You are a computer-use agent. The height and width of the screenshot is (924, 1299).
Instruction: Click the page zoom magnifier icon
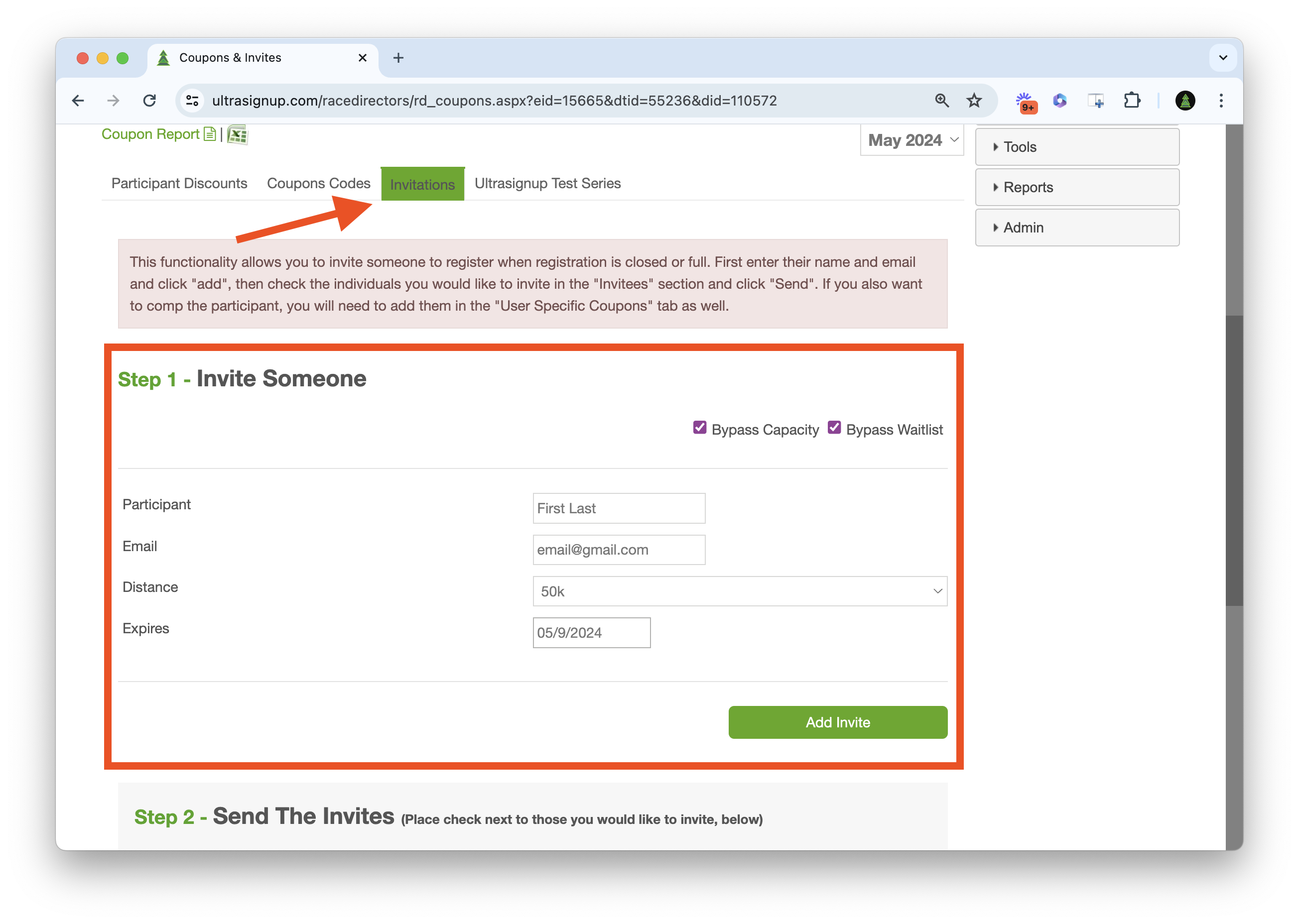(x=942, y=101)
